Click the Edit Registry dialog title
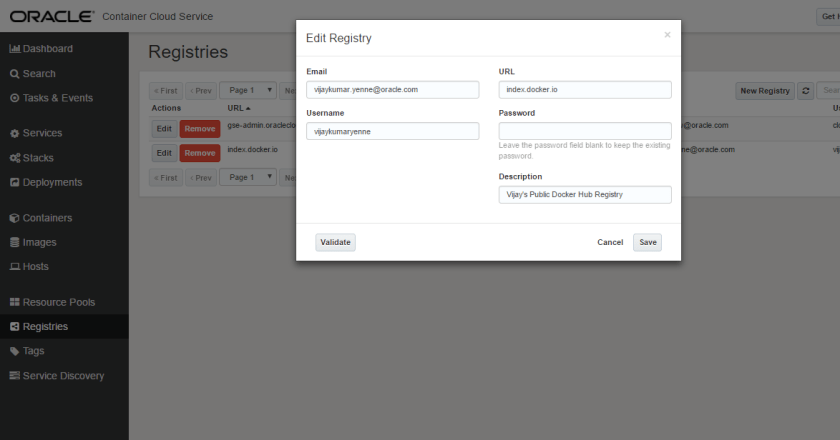This screenshot has height=440, width=840. (339, 38)
